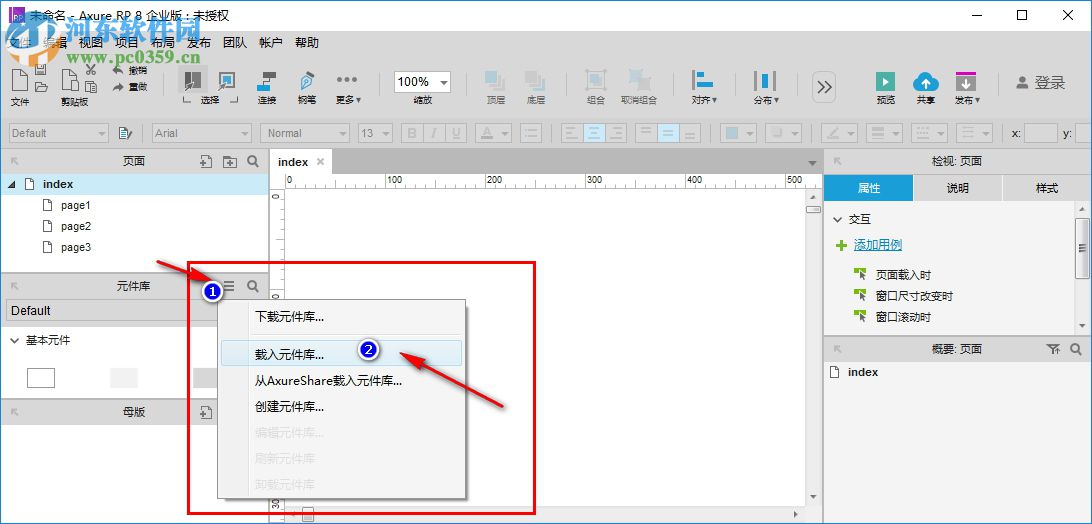
Task: Redo with the 重做 arrow
Action: coord(130,87)
